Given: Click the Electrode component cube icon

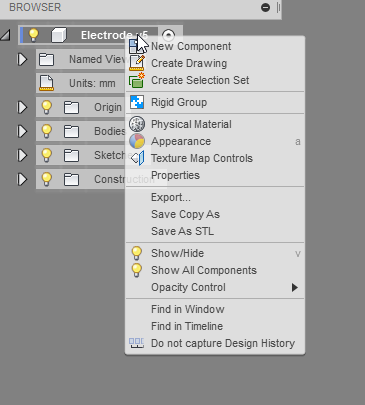Looking at the screenshot, I should point(59,35).
